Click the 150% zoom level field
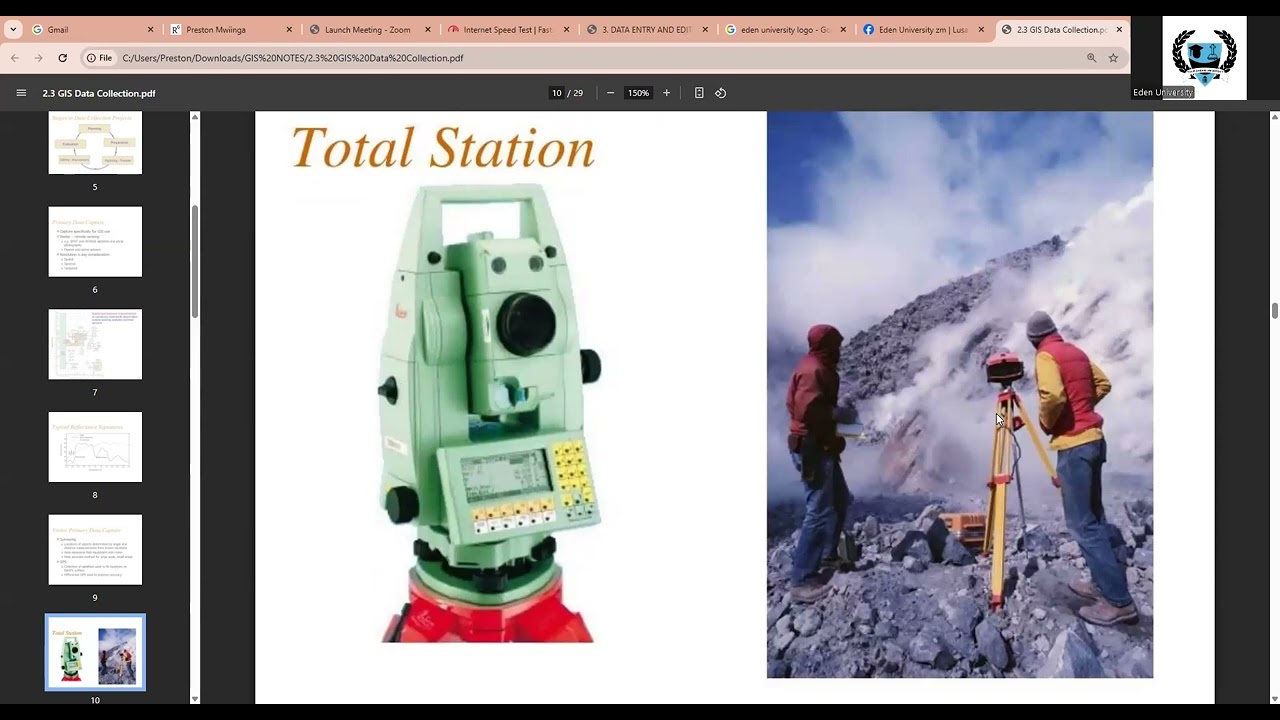 638,93
